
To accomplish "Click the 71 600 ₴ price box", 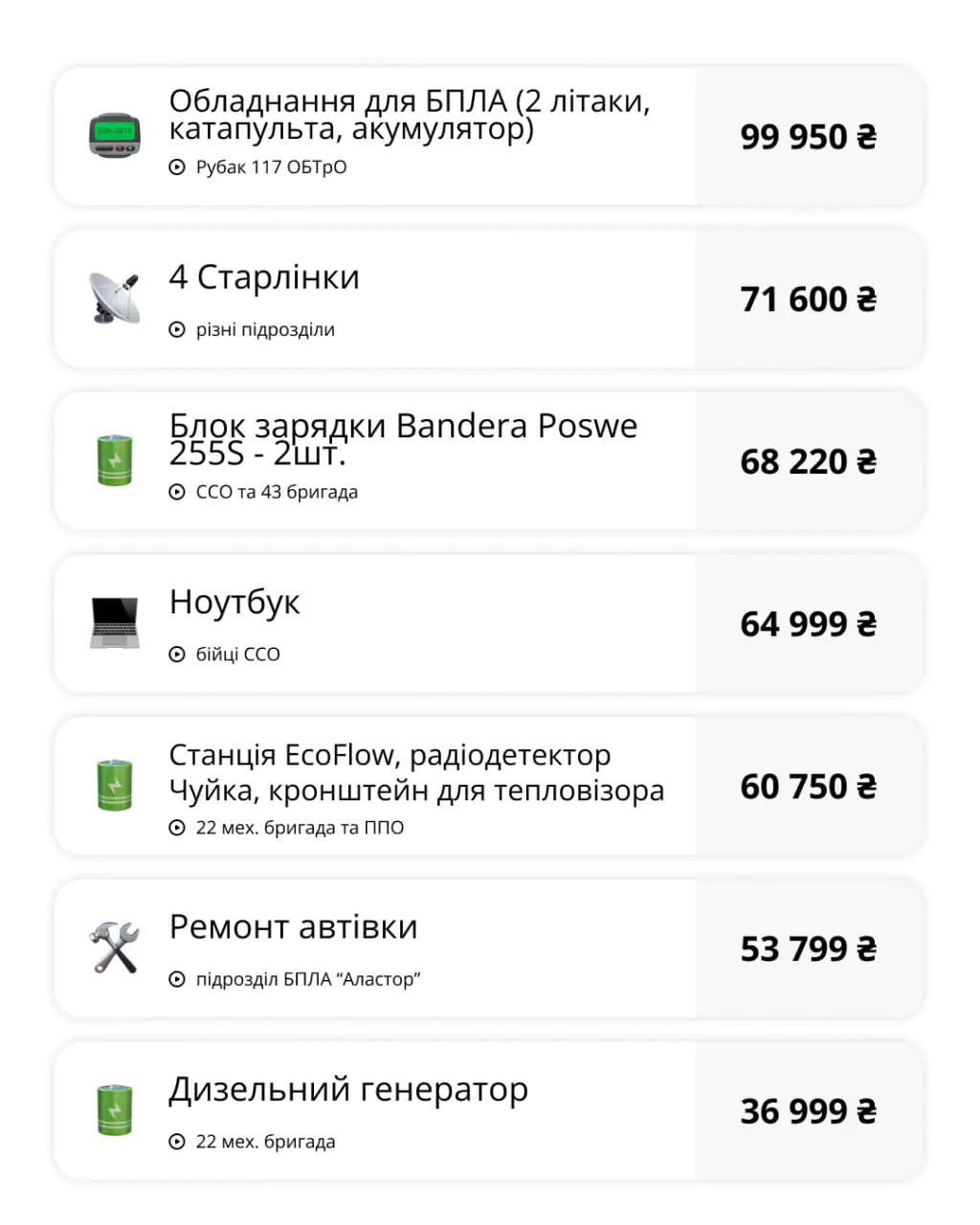I will (x=808, y=300).
